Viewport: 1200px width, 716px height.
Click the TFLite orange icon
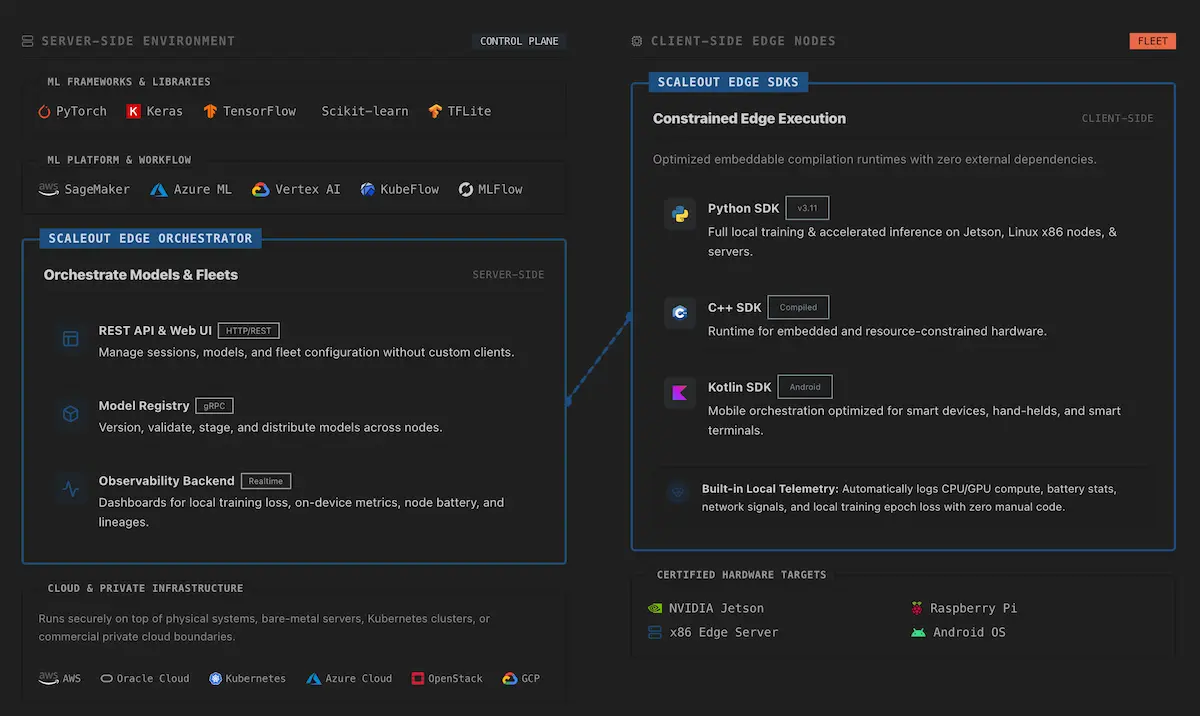(x=435, y=111)
